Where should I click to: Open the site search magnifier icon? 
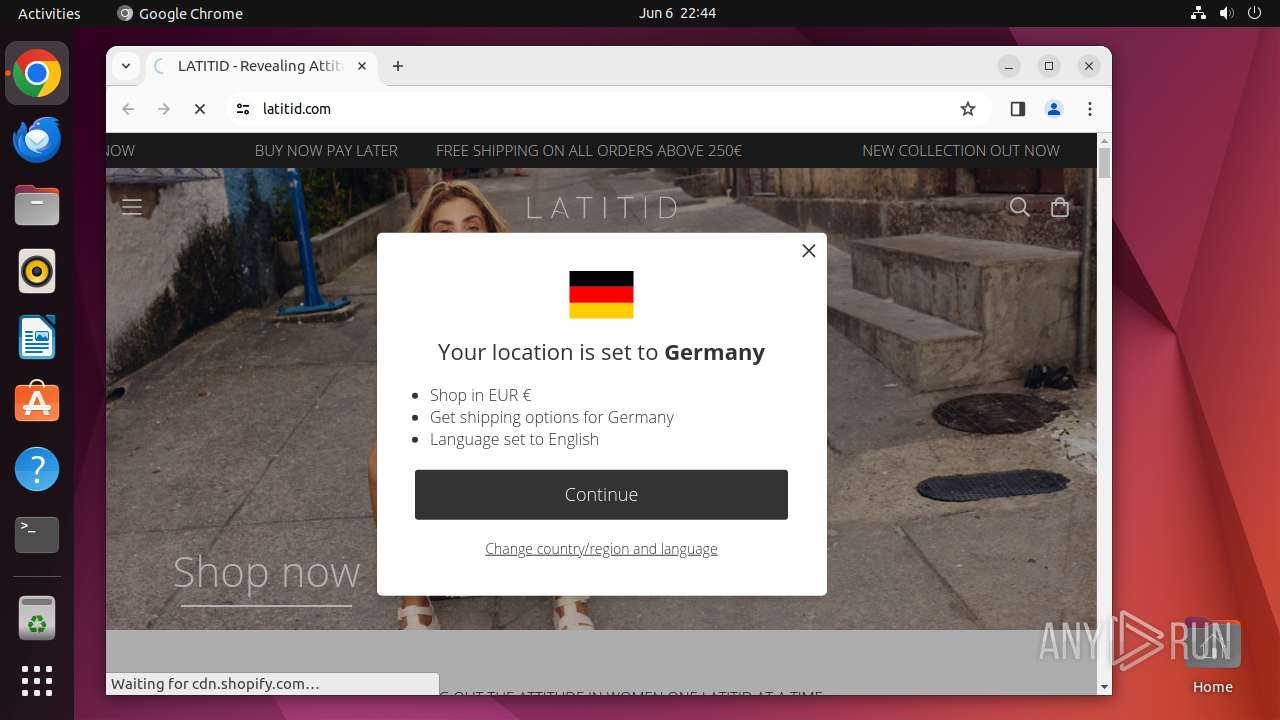1019,207
